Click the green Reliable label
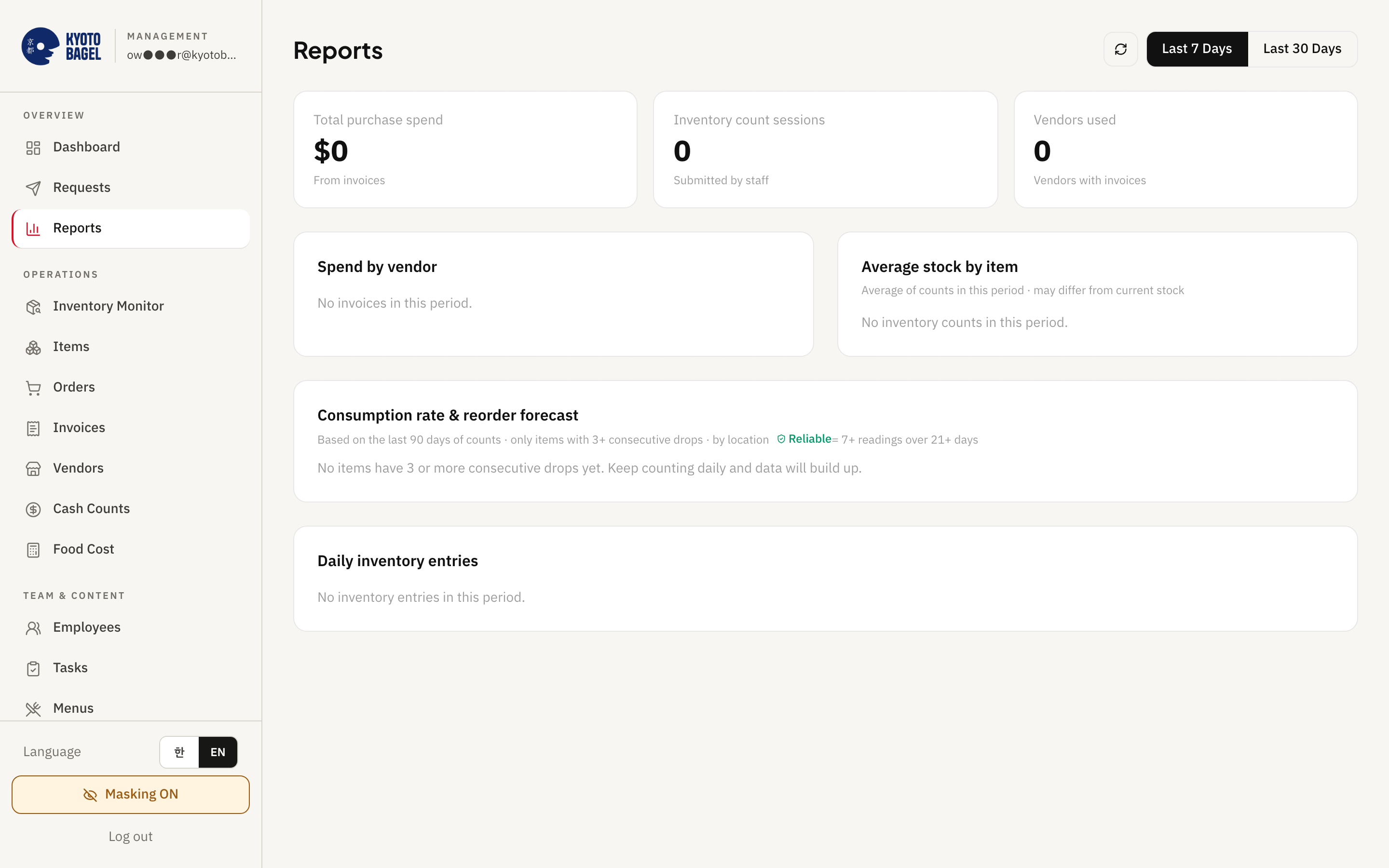Screen dimensions: 1389x868 (x=810, y=439)
